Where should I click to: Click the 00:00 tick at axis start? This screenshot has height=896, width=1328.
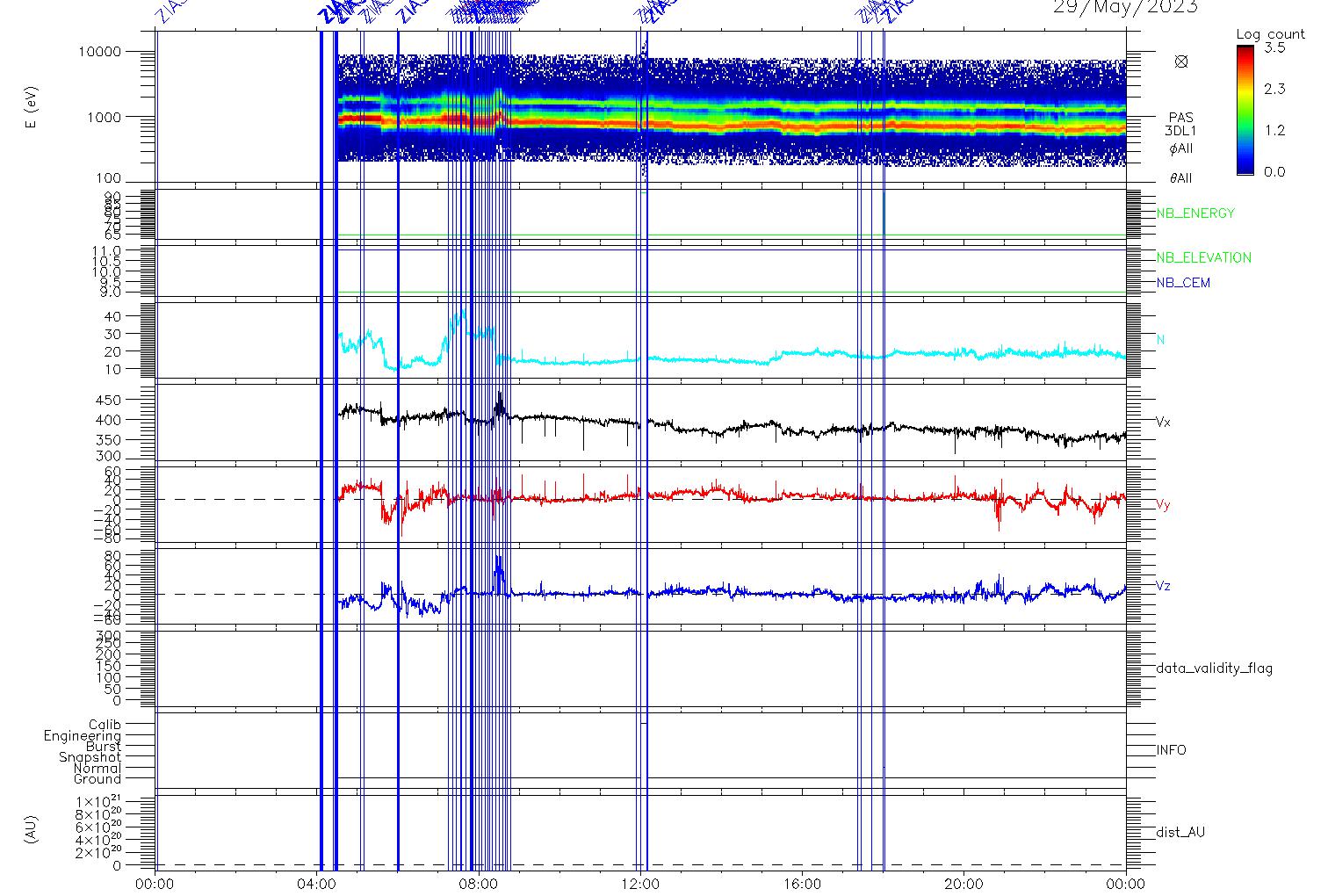[x=155, y=885]
